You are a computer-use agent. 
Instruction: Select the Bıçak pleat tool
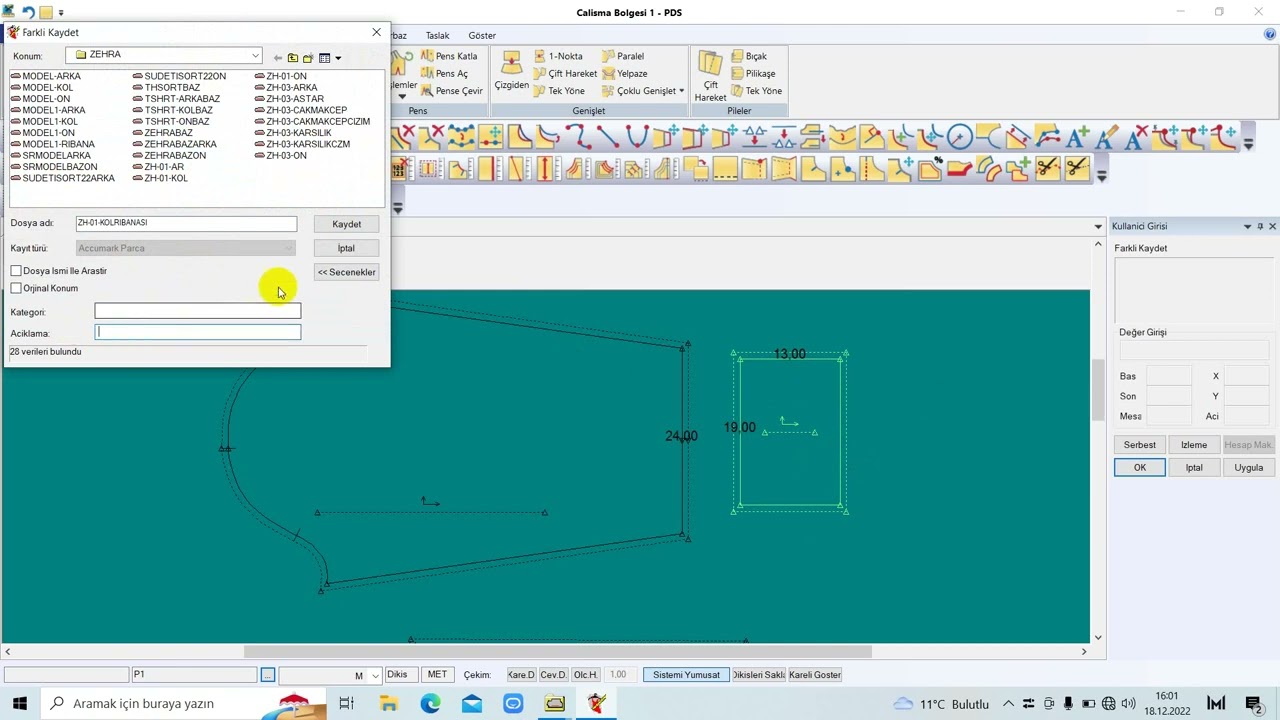(749, 56)
